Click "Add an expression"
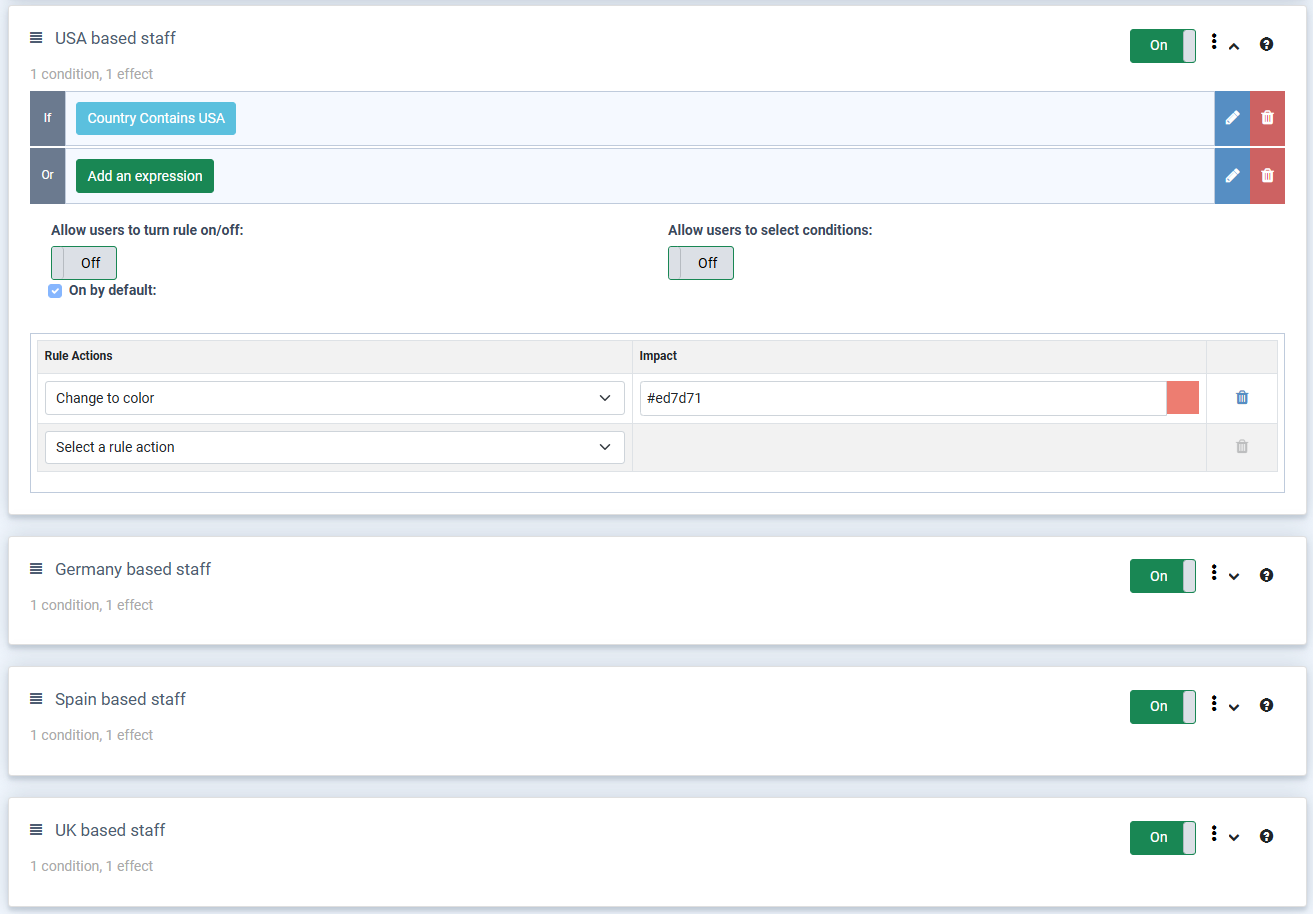1313x914 pixels. (x=144, y=175)
